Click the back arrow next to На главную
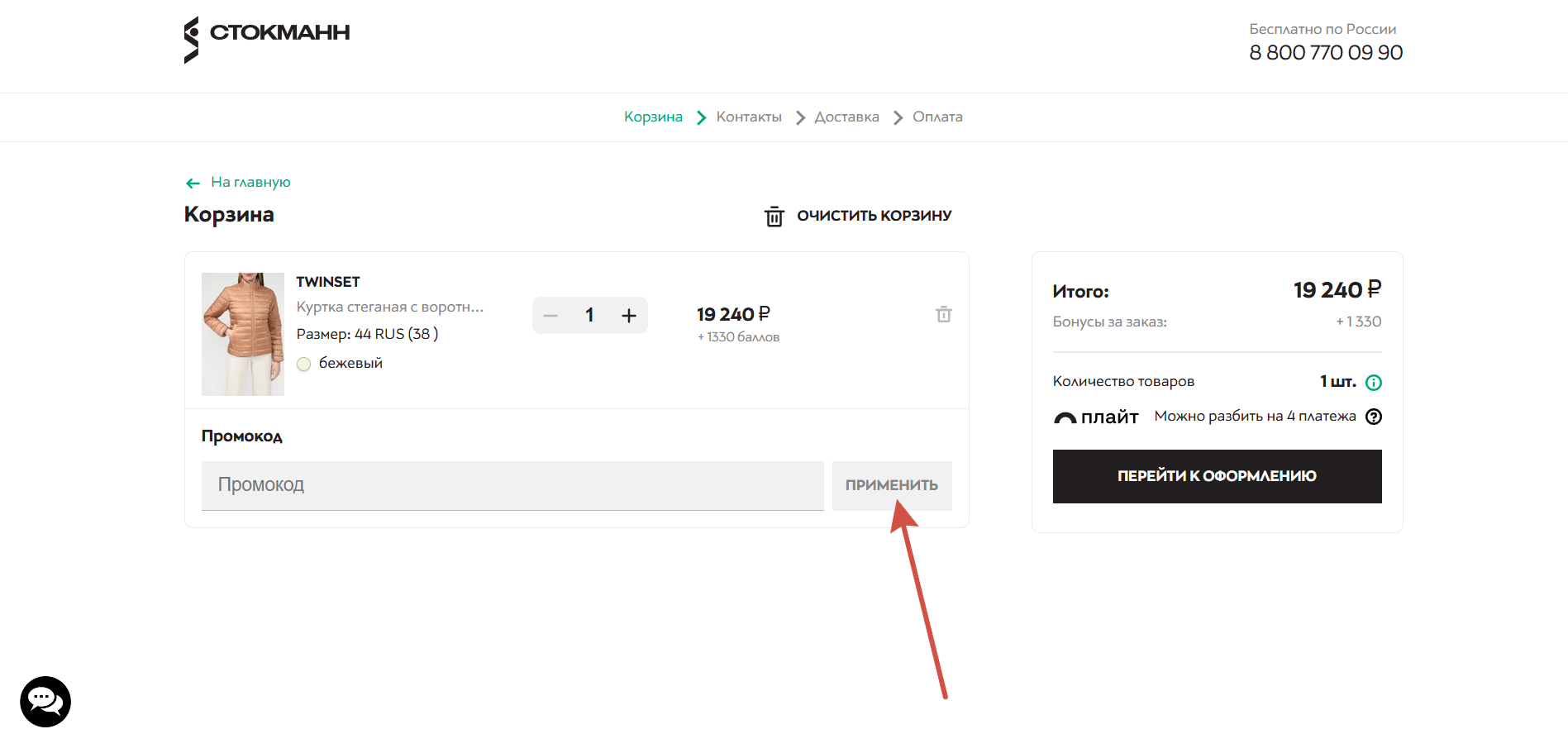The image size is (1568, 753). coord(193,183)
